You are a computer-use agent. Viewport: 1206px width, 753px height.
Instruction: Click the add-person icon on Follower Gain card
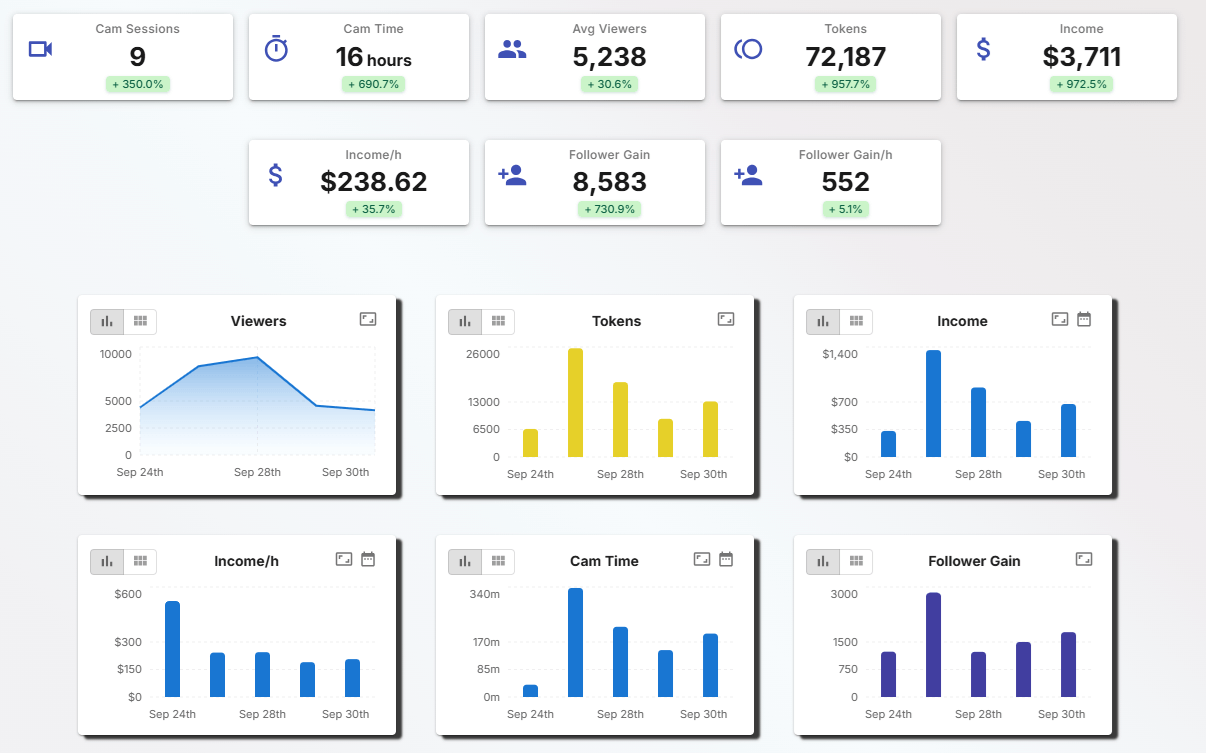point(512,175)
